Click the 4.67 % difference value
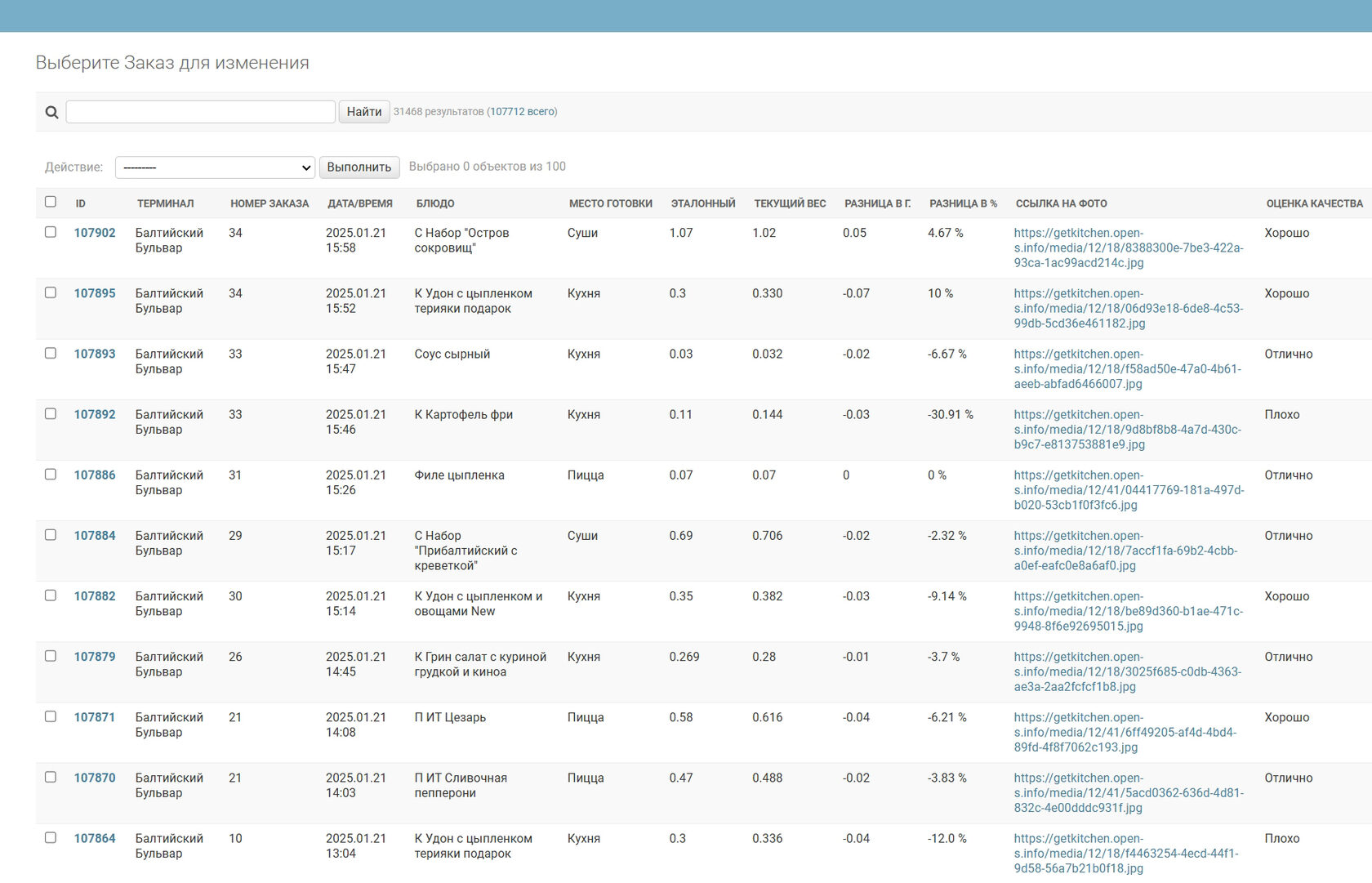The width and height of the screenshot is (1372, 883). coord(946,233)
